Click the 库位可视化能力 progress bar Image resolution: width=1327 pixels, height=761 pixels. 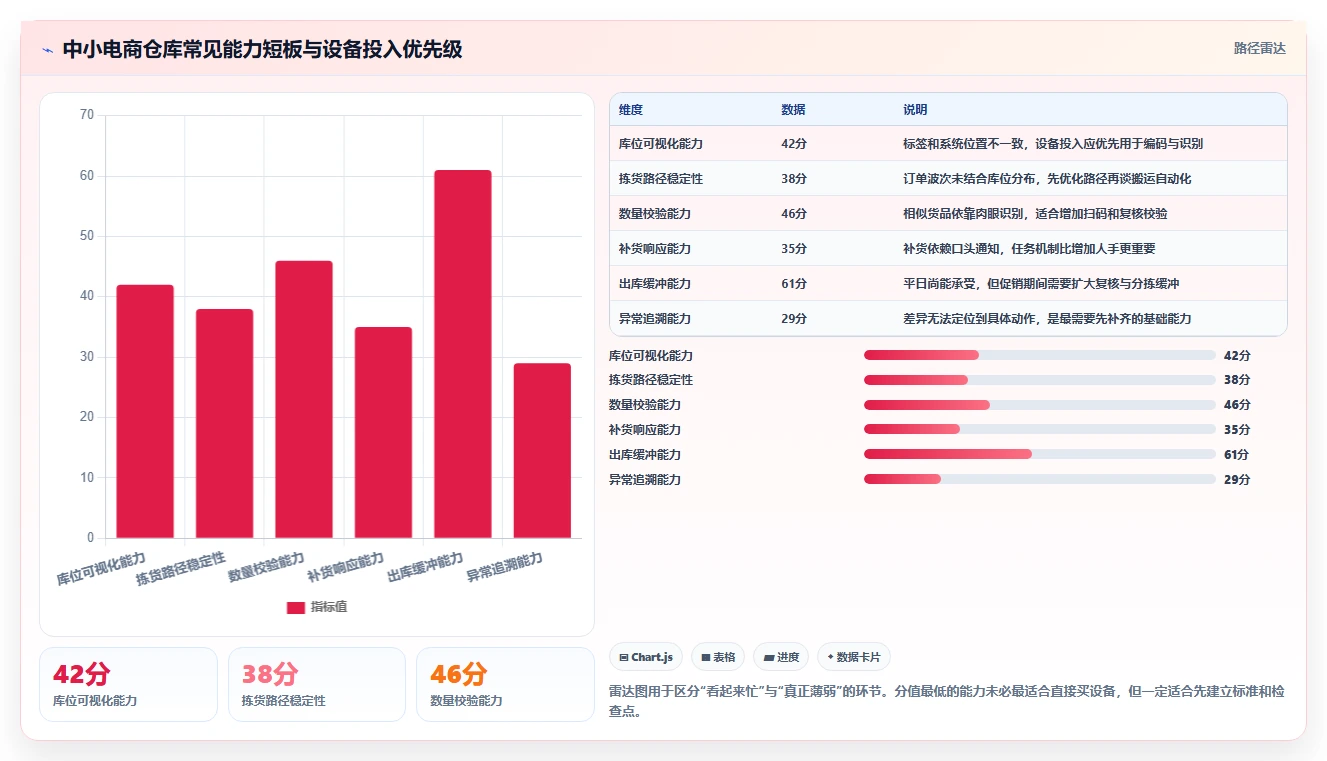coord(1040,355)
